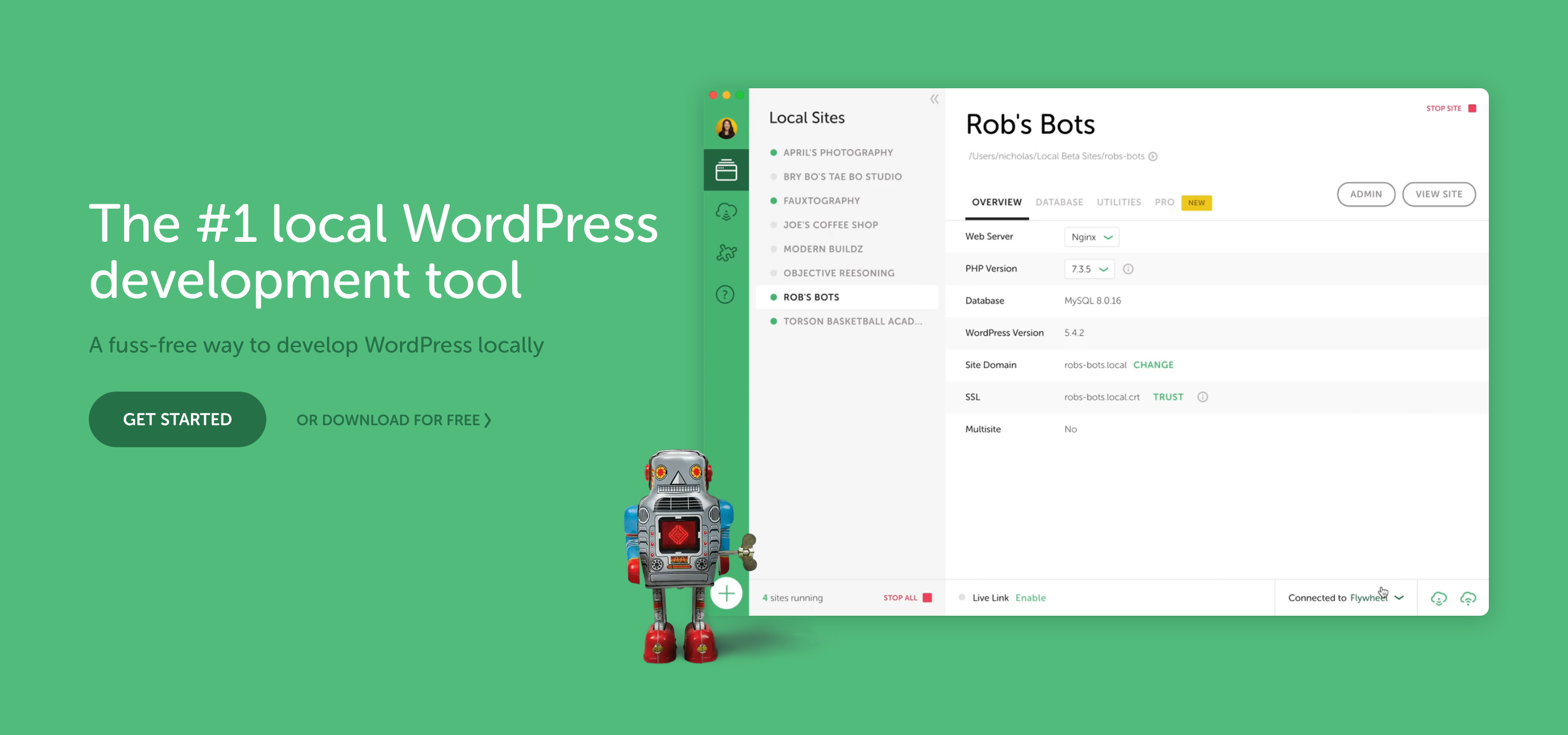Open the Connect cloud sidebar icon
This screenshot has width=1568, height=735.
click(726, 211)
